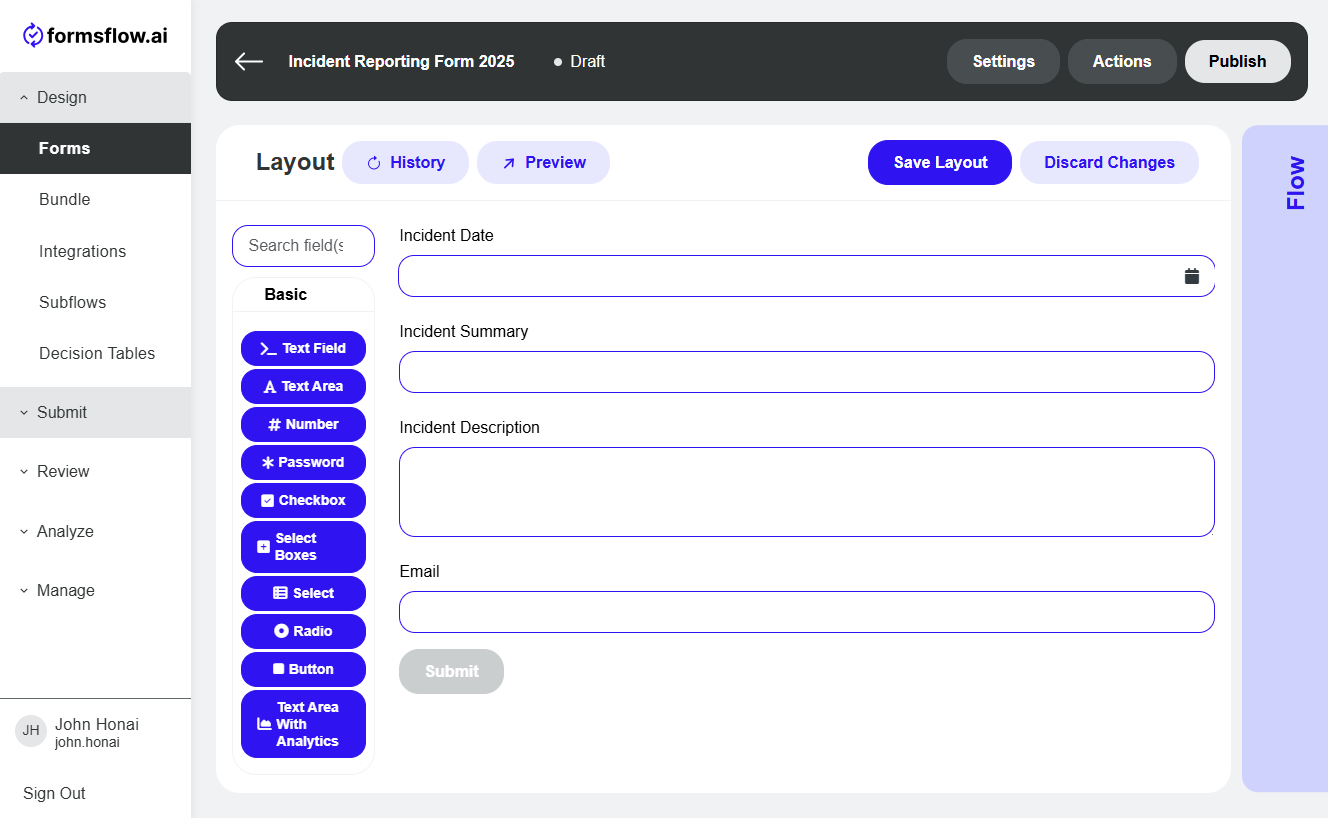
Task: Click the form title Incident Reporting Form 2025
Action: click(401, 61)
